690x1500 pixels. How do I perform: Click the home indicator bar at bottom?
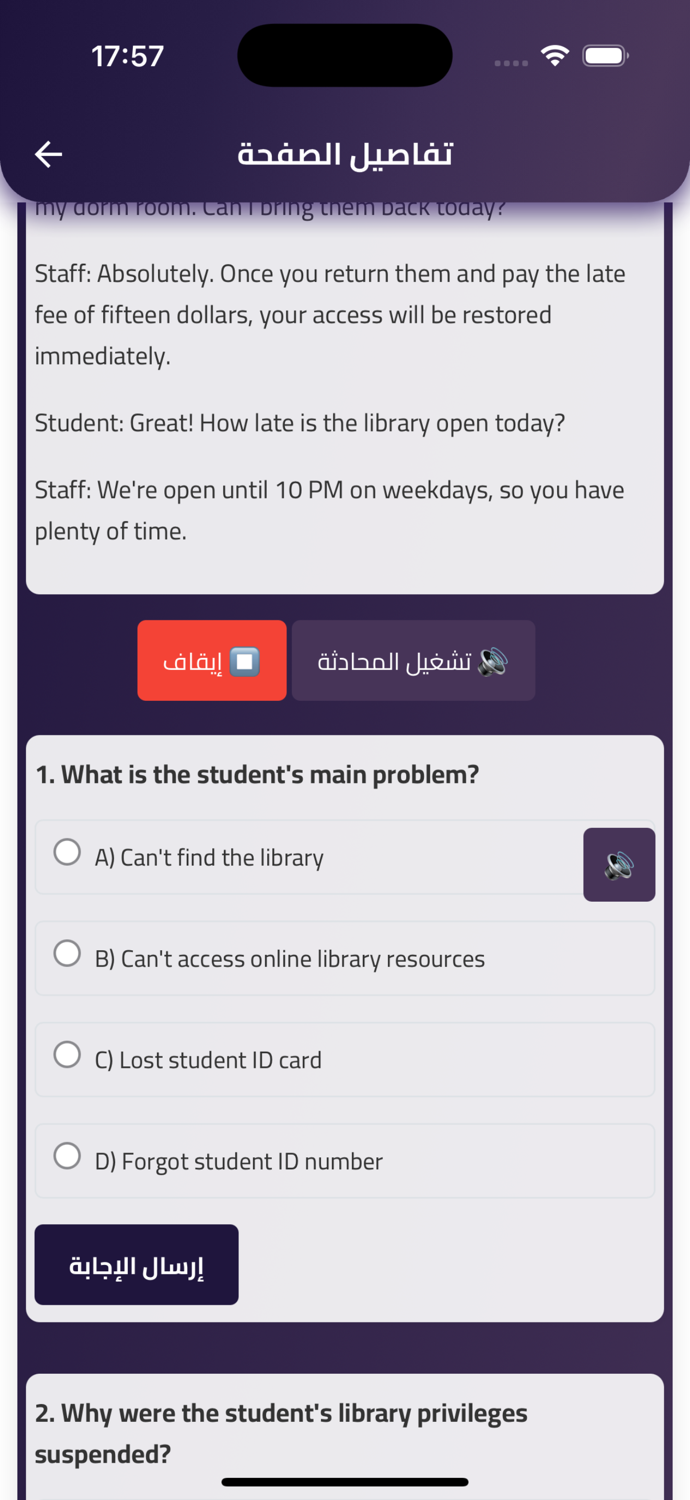[x=345, y=1482]
